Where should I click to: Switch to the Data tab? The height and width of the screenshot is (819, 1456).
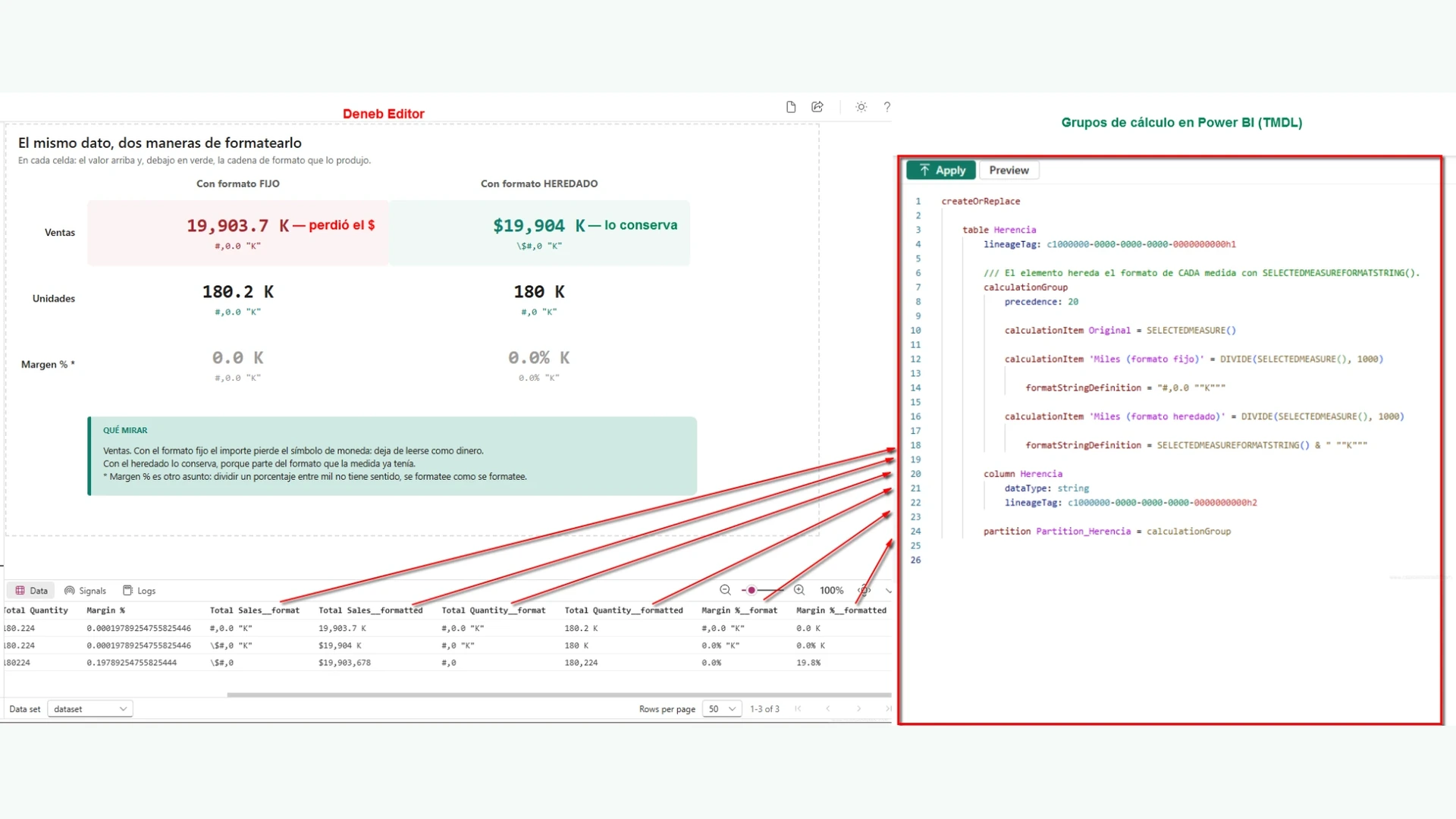pos(32,591)
